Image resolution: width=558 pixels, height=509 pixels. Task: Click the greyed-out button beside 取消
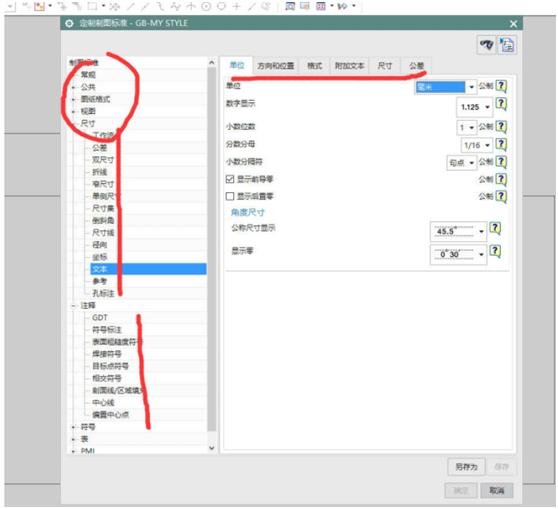click(461, 490)
